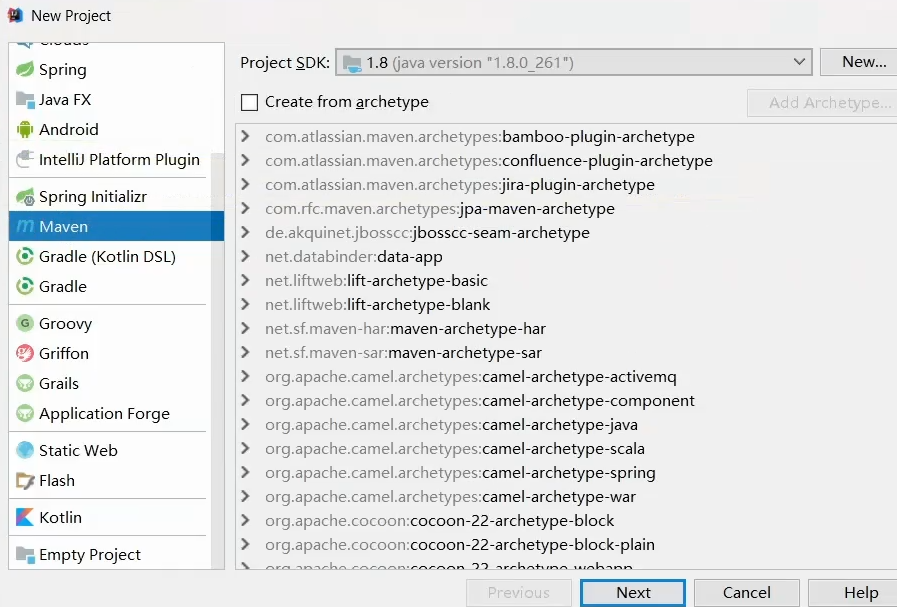
Task: Expand camel-archetype-component node
Action: pyautogui.click(x=245, y=400)
